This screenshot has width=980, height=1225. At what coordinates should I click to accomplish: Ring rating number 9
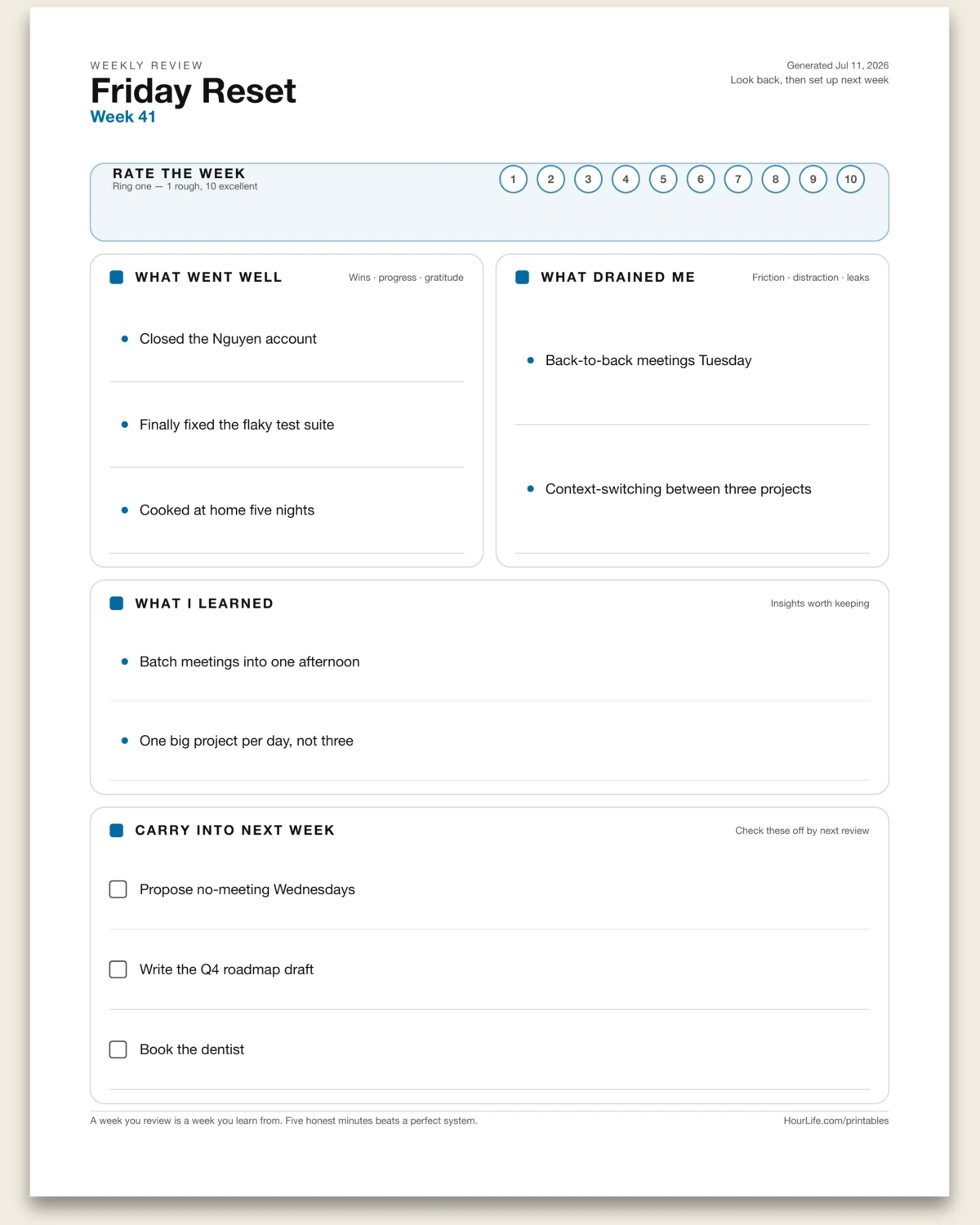813,179
